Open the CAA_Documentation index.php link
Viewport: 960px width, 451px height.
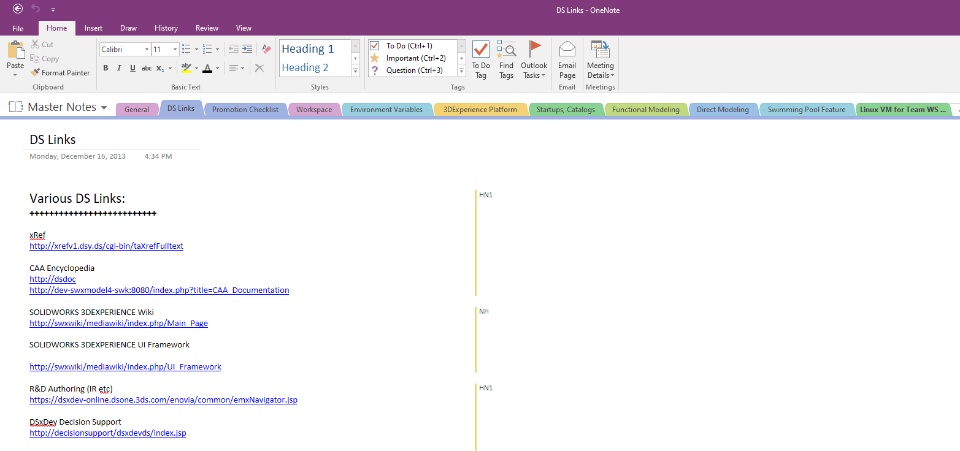pyautogui.click(x=159, y=290)
